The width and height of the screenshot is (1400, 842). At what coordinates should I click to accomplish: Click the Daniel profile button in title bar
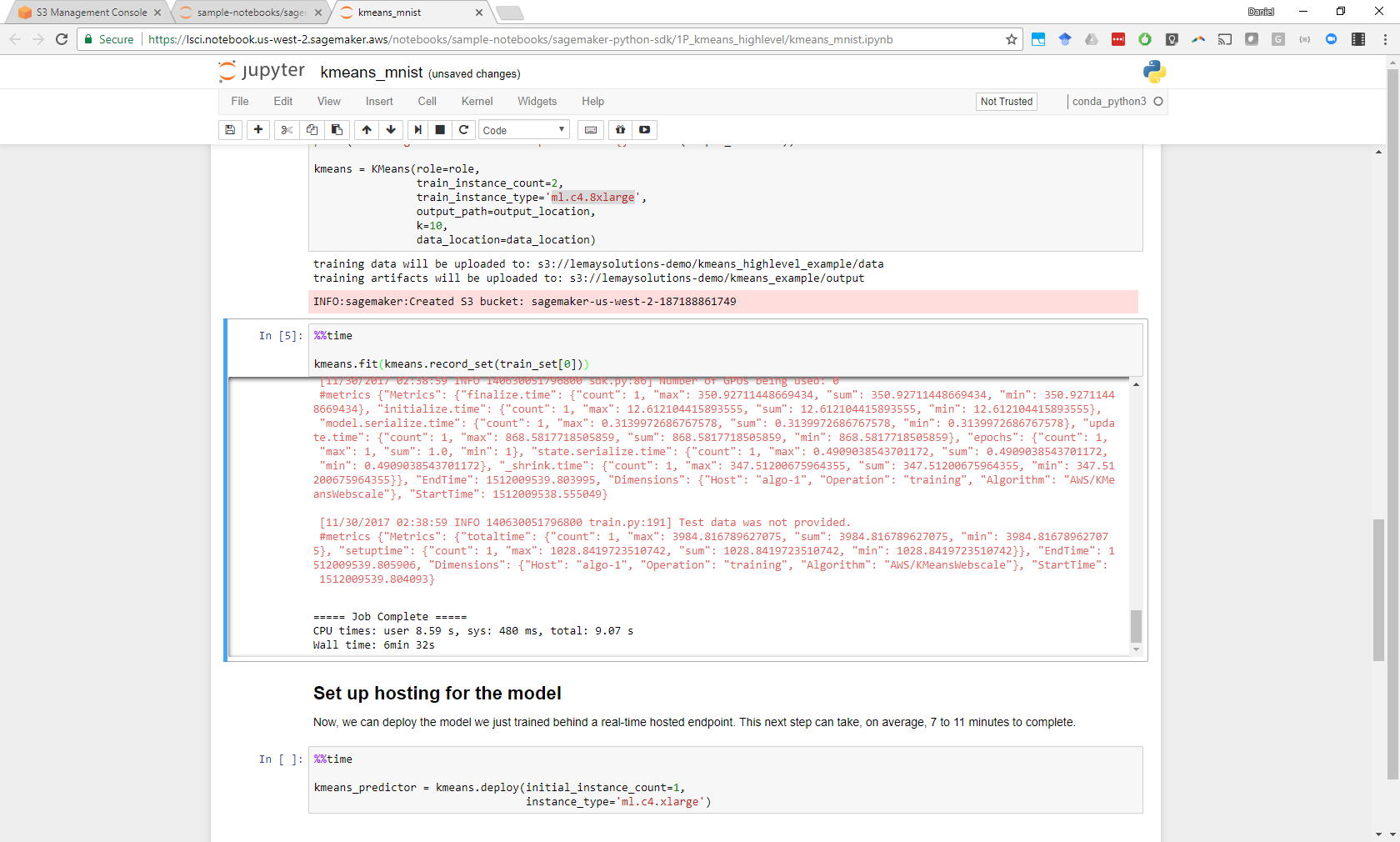[x=1261, y=12]
